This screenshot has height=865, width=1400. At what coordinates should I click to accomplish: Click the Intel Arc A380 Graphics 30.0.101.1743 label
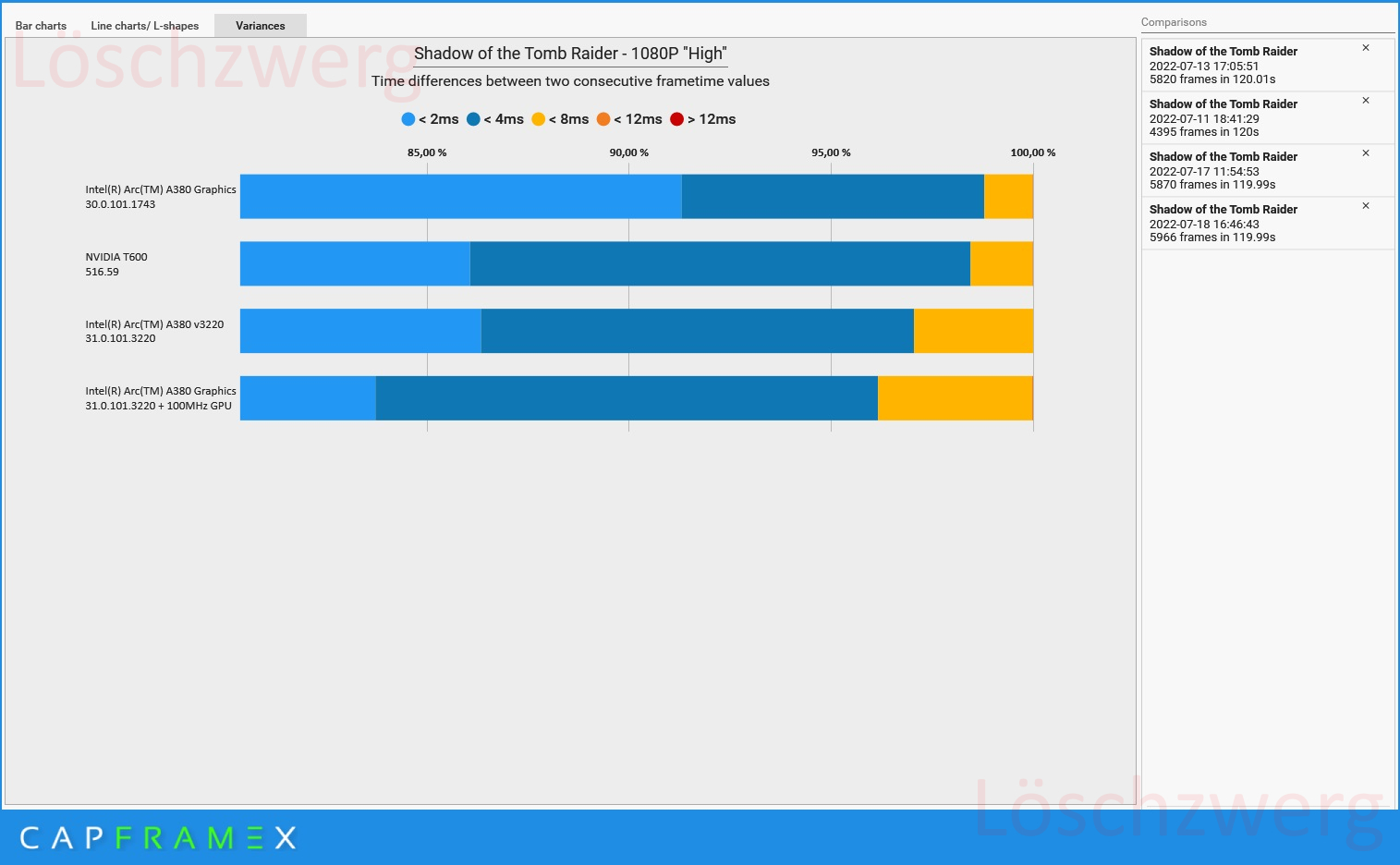click(161, 197)
